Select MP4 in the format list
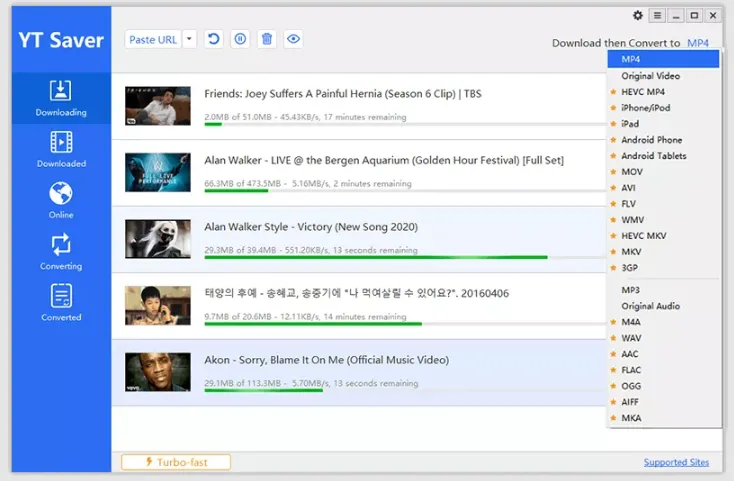This screenshot has height=481, width=734. pyautogui.click(x=663, y=59)
